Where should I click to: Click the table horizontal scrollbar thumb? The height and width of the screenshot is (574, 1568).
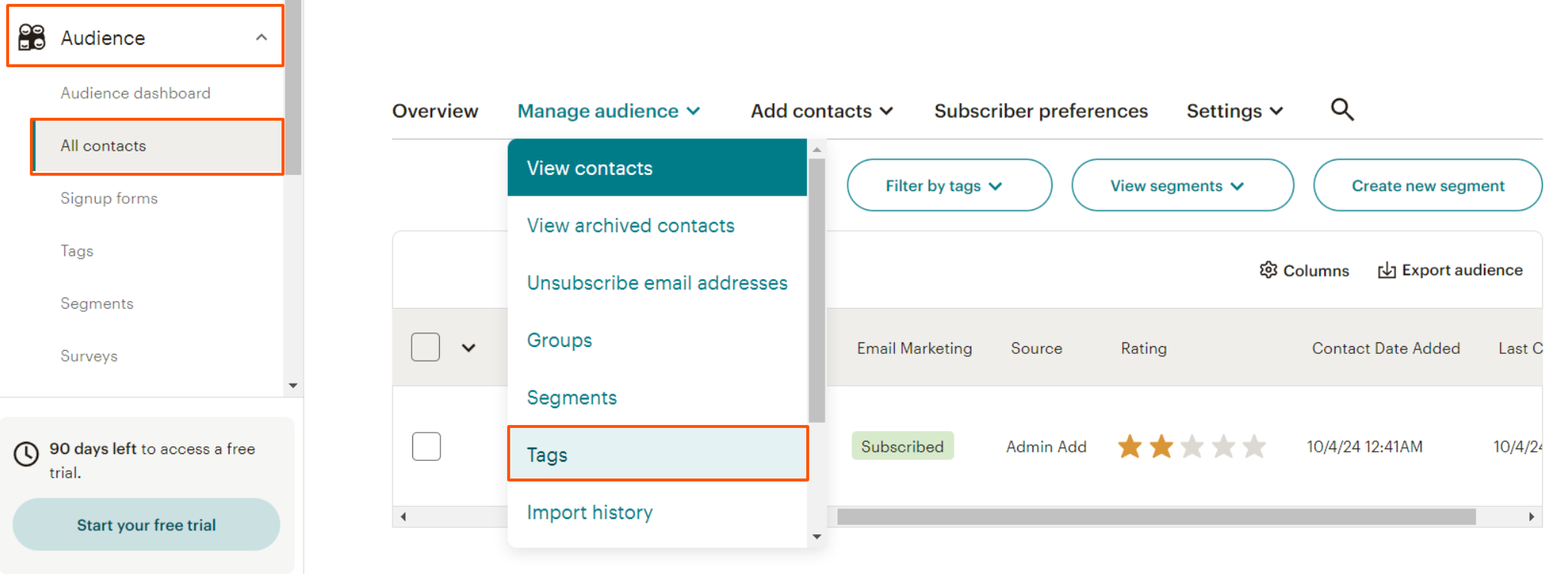1156,517
